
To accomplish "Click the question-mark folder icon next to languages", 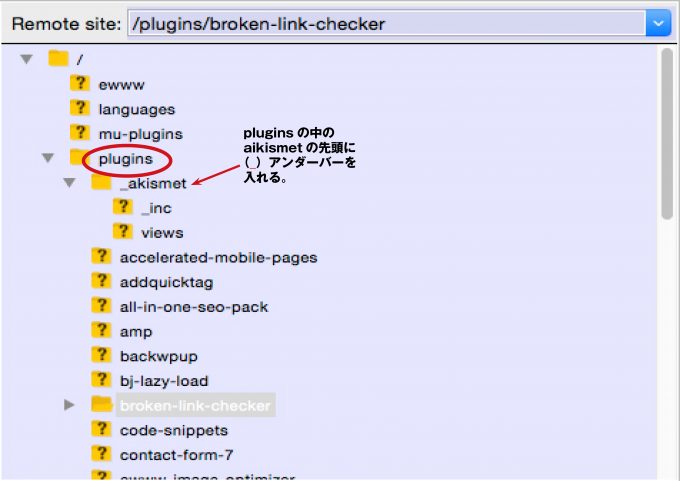I will (79, 108).
